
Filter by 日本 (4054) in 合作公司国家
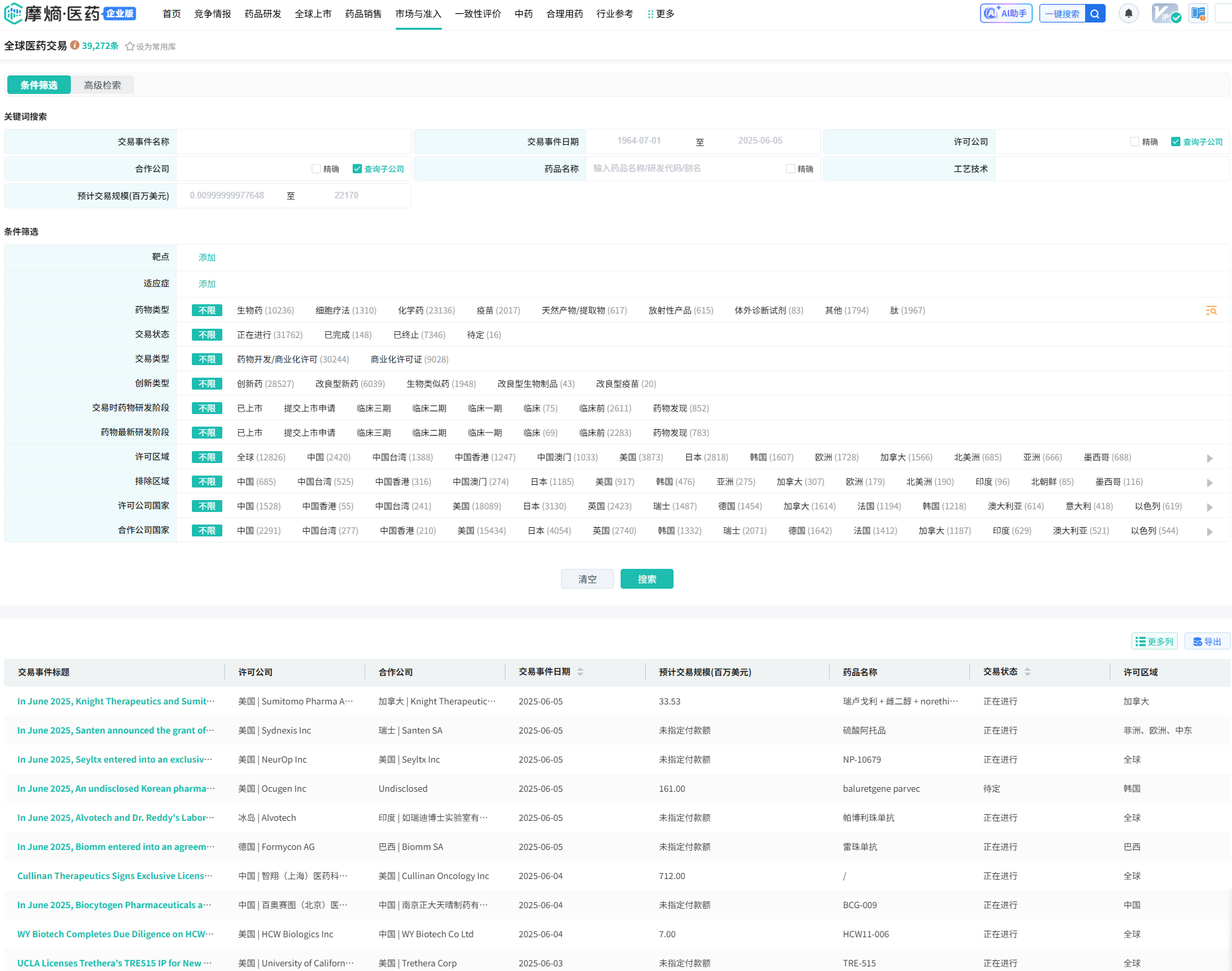click(549, 530)
